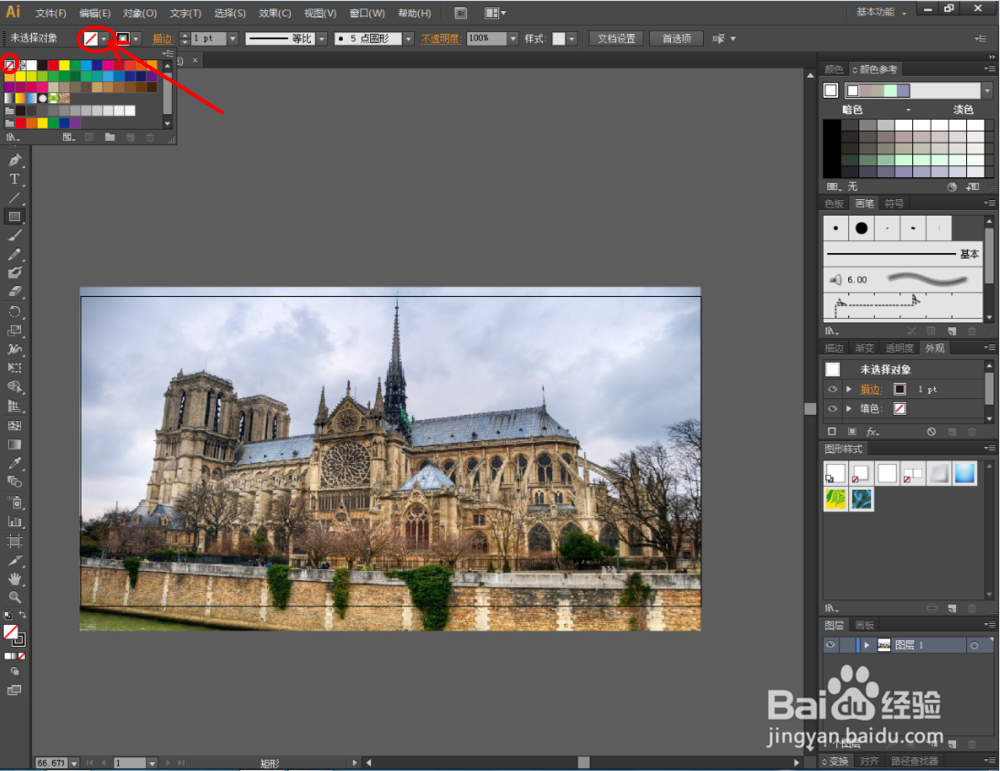The height and width of the screenshot is (771, 1000).
Task: Open the stroke color dropdown arrow
Action: (x=136, y=39)
